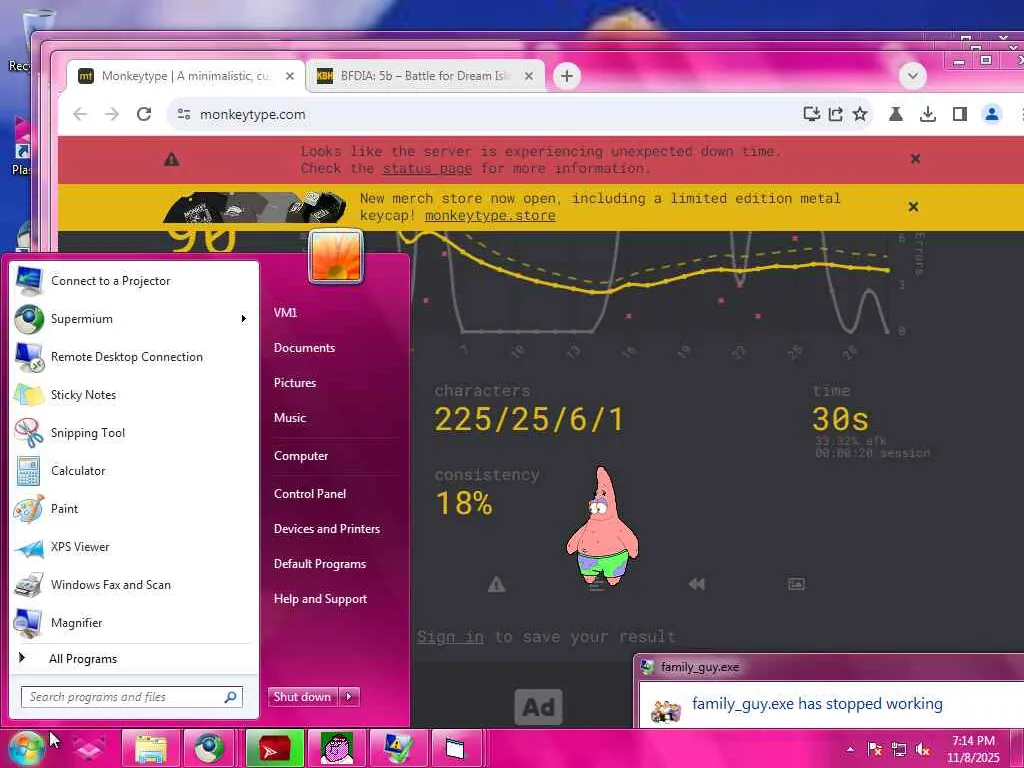Click the flower user account picture
The image size is (1024, 768).
point(336,257)
